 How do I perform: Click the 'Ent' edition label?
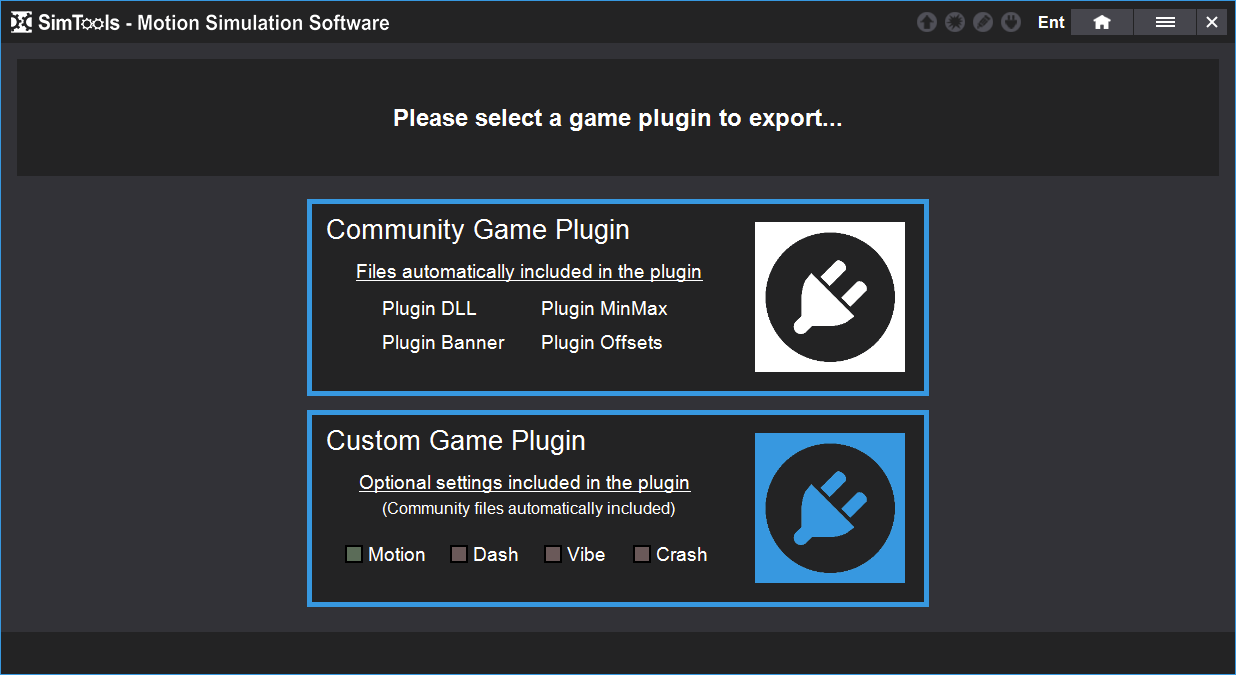(x=1051, y=22)
